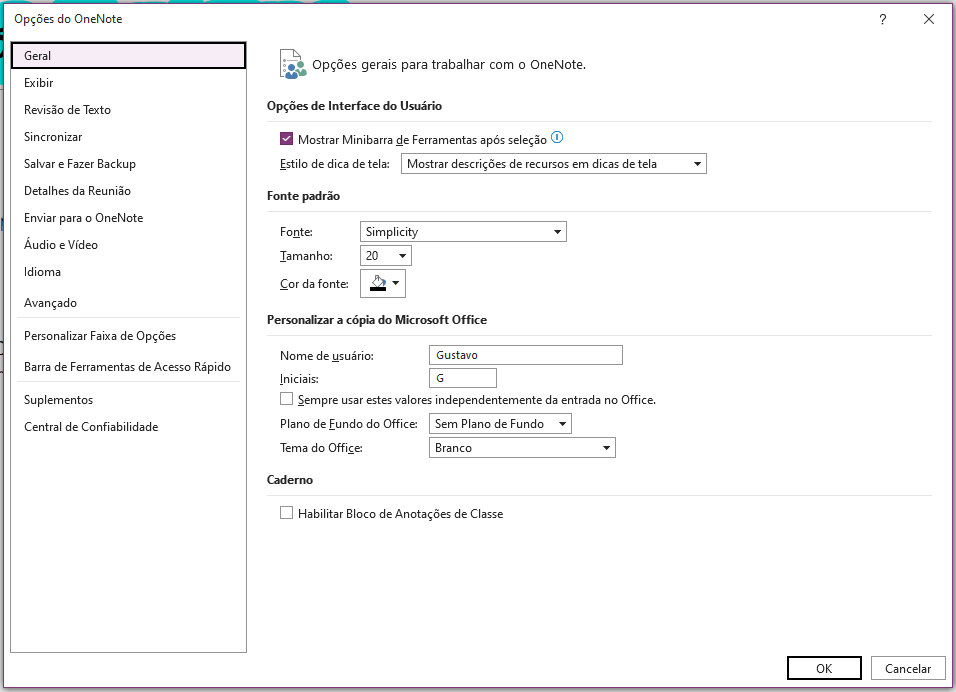
Task: Open the Tema do Office dropdown
Action: [523, 448]
